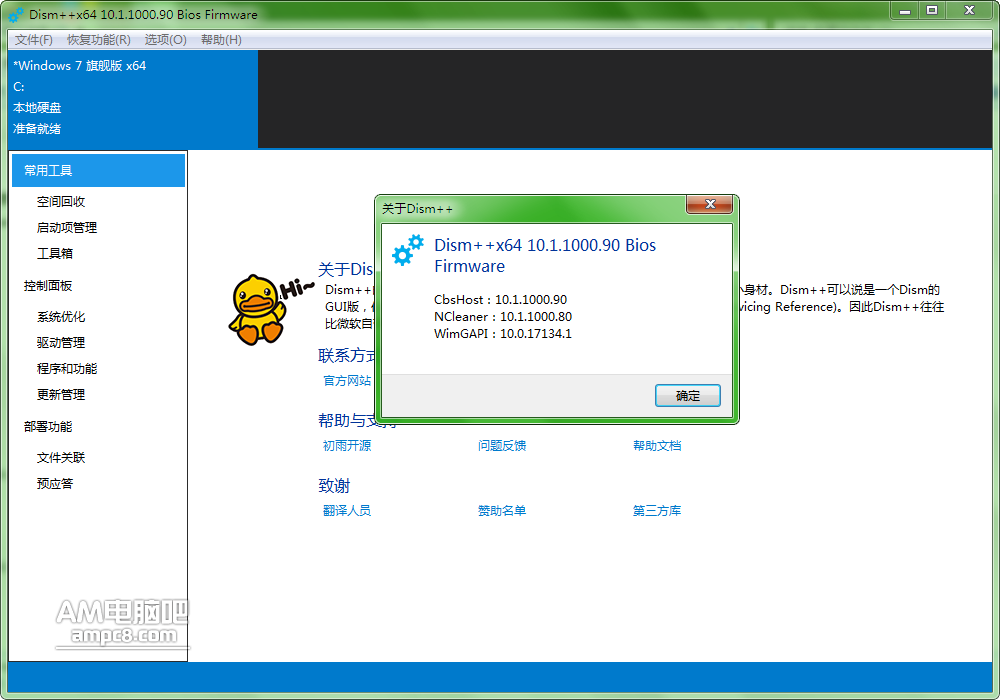
Task: Click the NCleaner : 10.1.1000.80 version text
Action: pyautogui.click(x=503, y=317)
